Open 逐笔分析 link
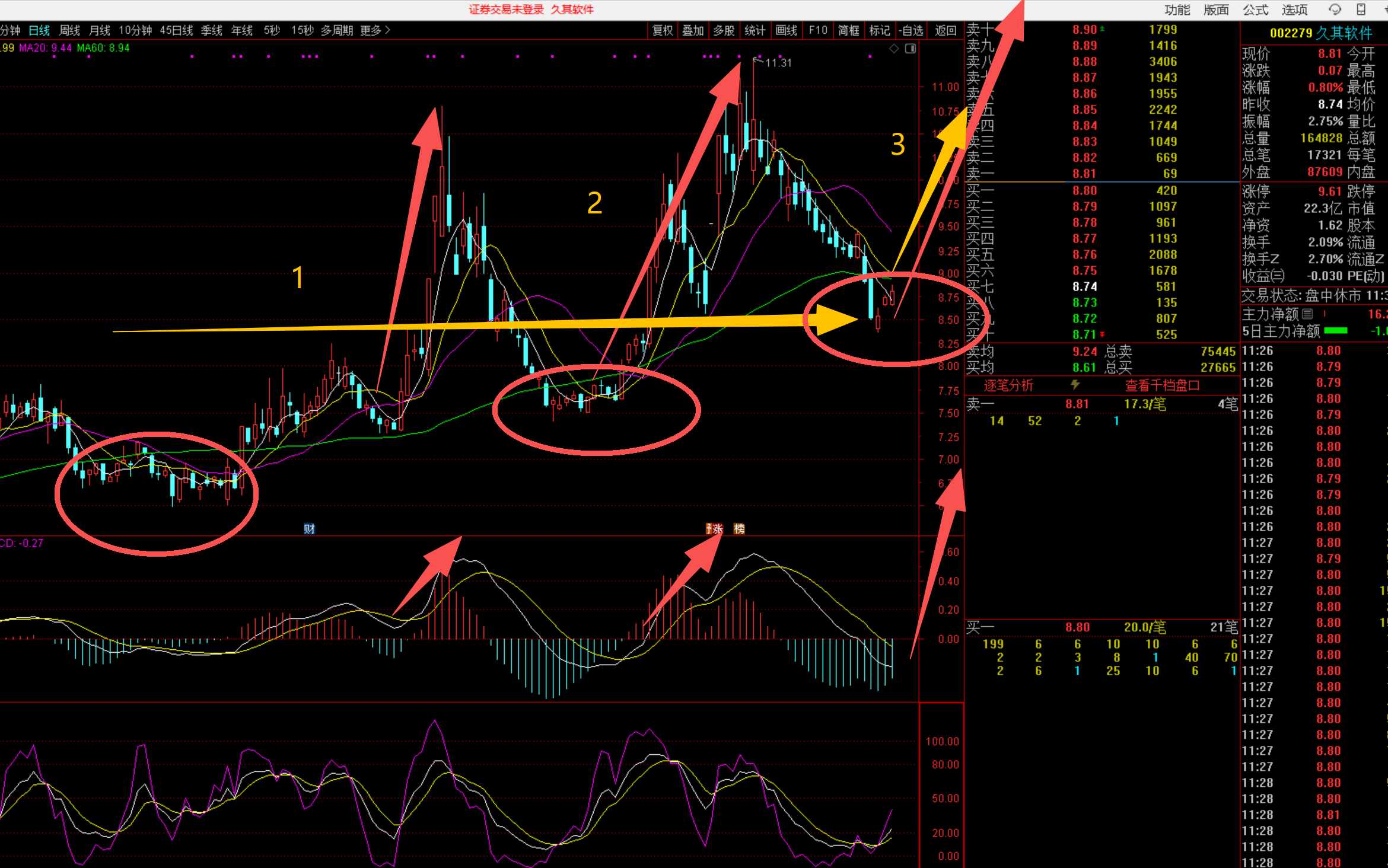Viewport: 1388px width, 868px height. 1008,385
